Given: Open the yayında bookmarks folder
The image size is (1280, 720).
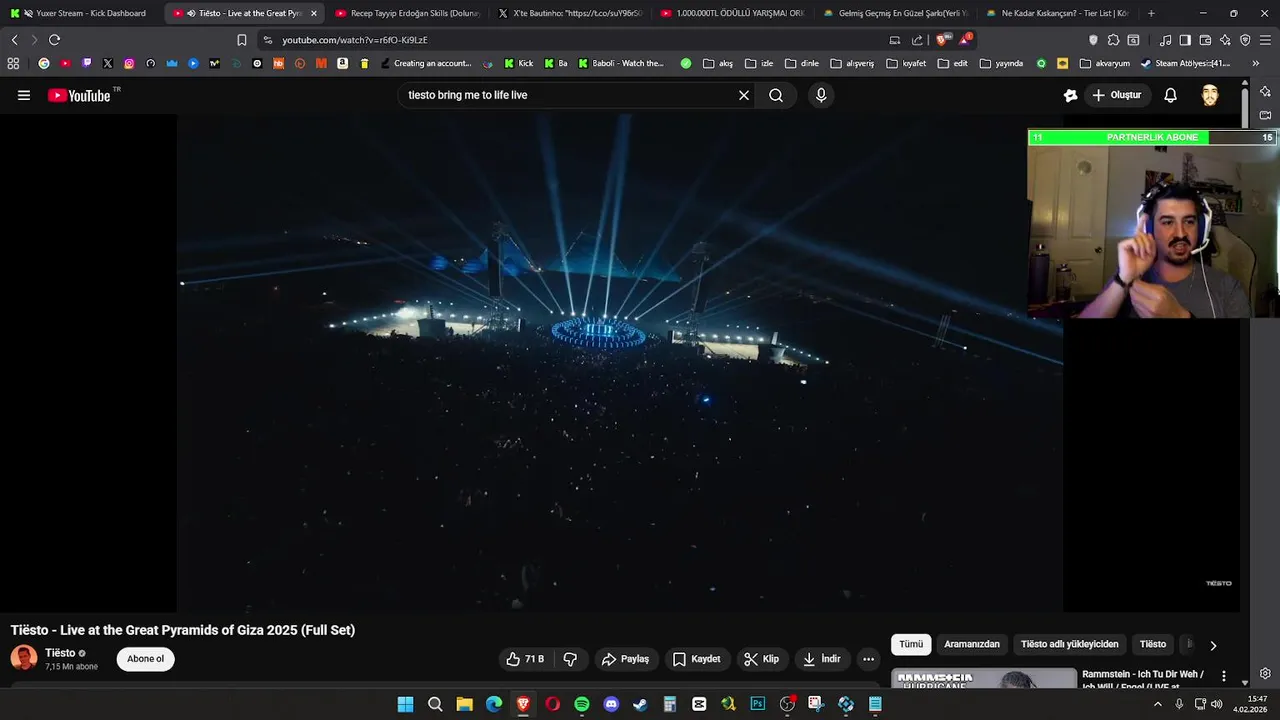Looking at the screenshot, I should [x=1001, y=63].
